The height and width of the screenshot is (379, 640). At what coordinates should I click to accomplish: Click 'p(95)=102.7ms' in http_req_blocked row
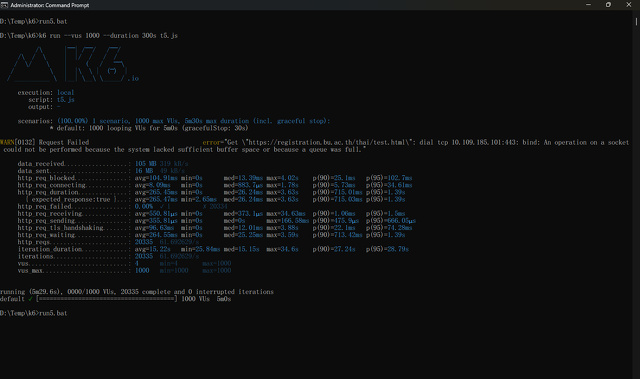point(389,178)
